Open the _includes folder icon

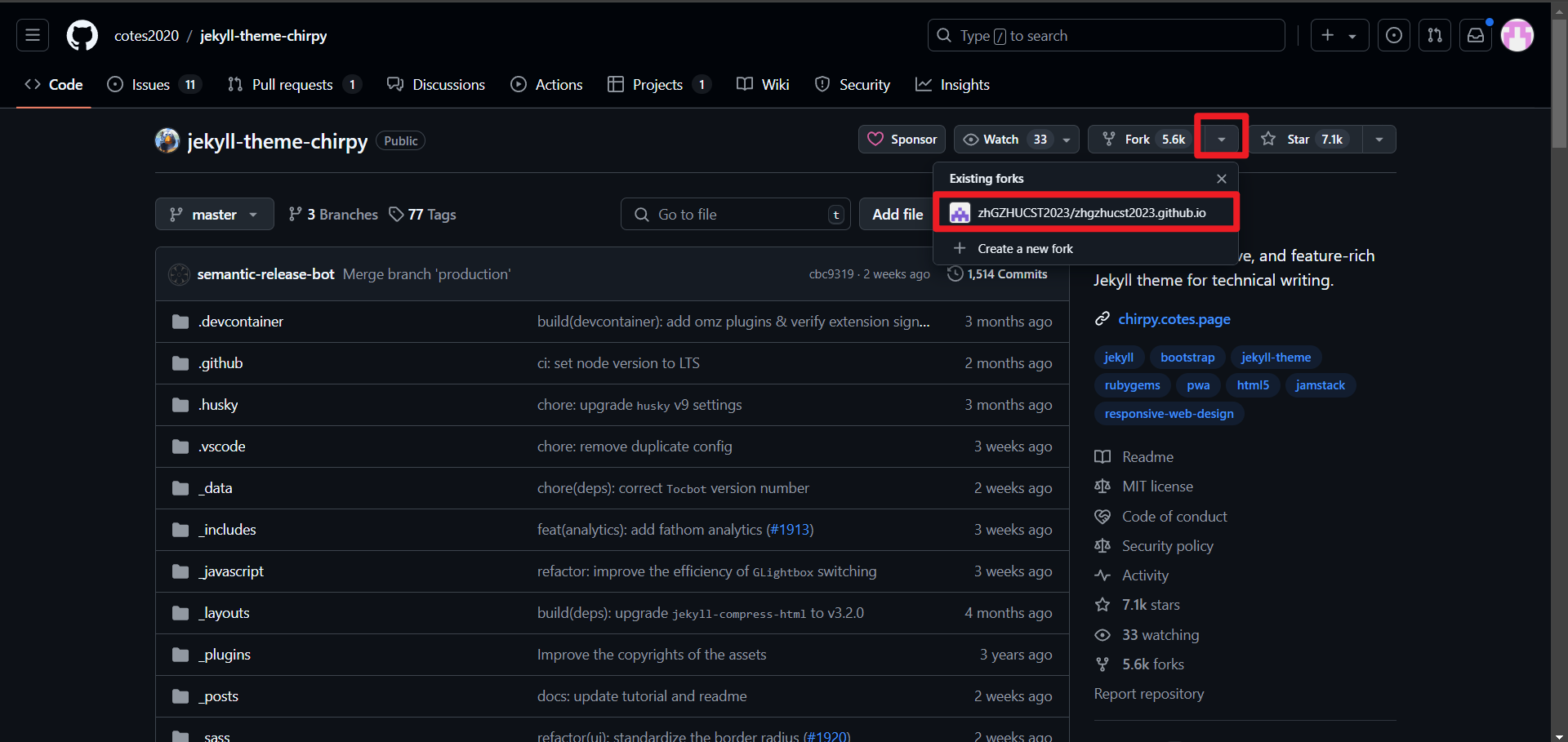(x=180, y=530)
